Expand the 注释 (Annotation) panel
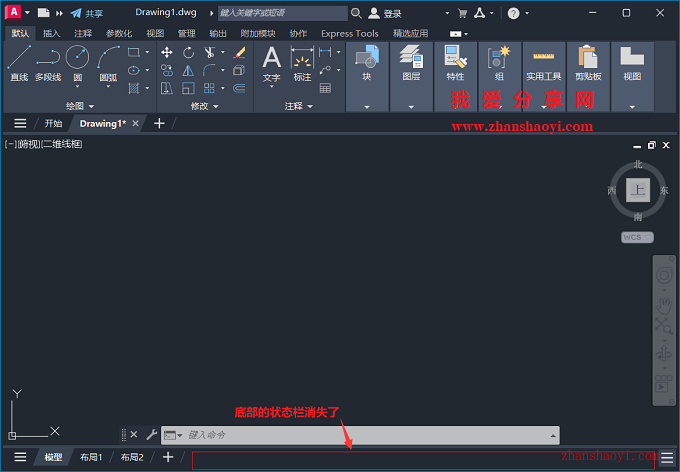680x472 pixels. (x=298, y=106)
